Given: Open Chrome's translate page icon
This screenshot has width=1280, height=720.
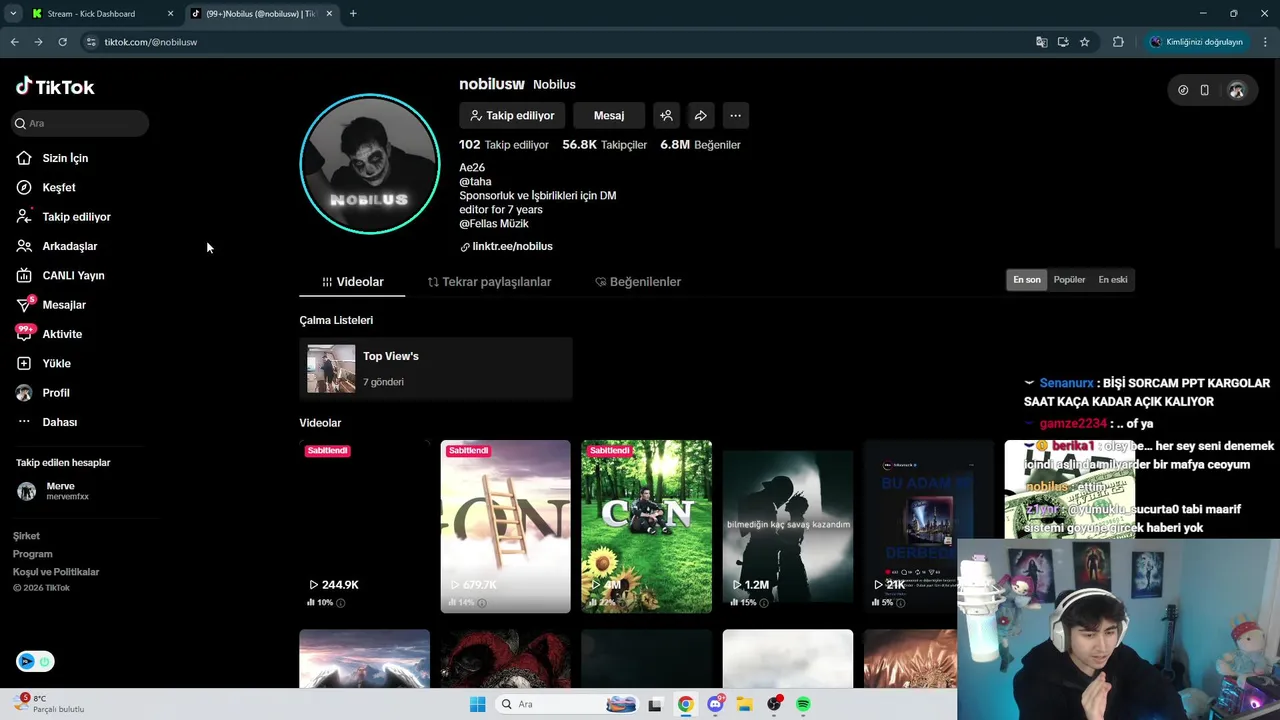Looking at the screenshot, I should click(1041, 42).
